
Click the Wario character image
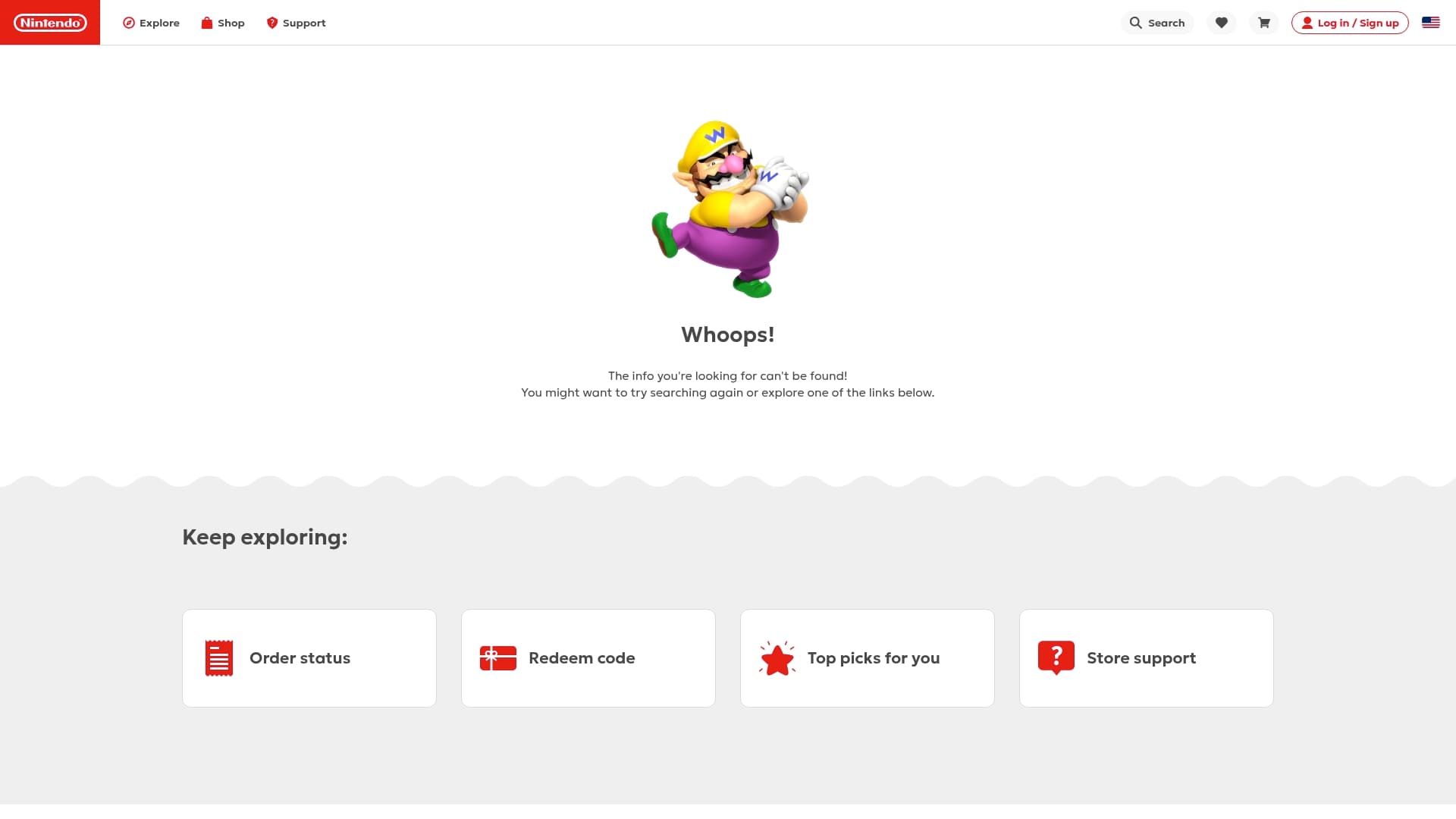[729, 209]
